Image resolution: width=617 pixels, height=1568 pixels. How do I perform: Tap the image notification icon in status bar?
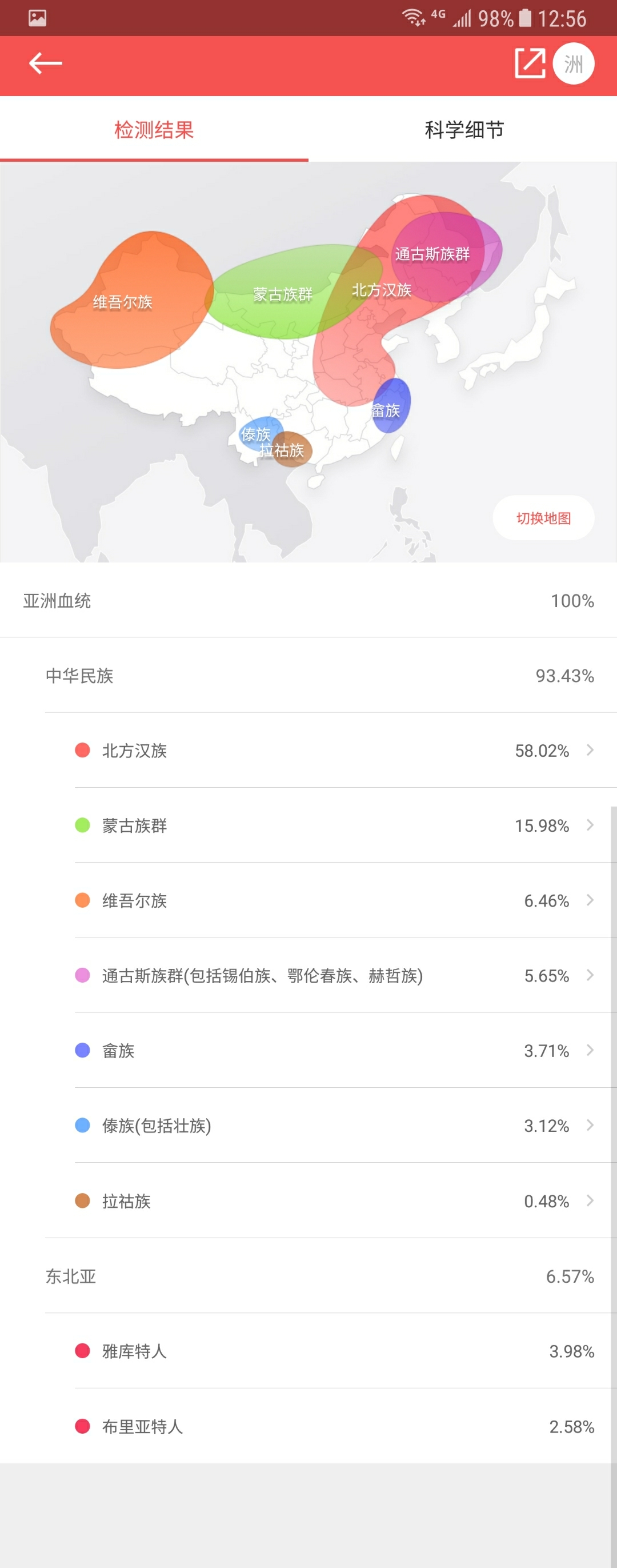click(x=37, y=18)
